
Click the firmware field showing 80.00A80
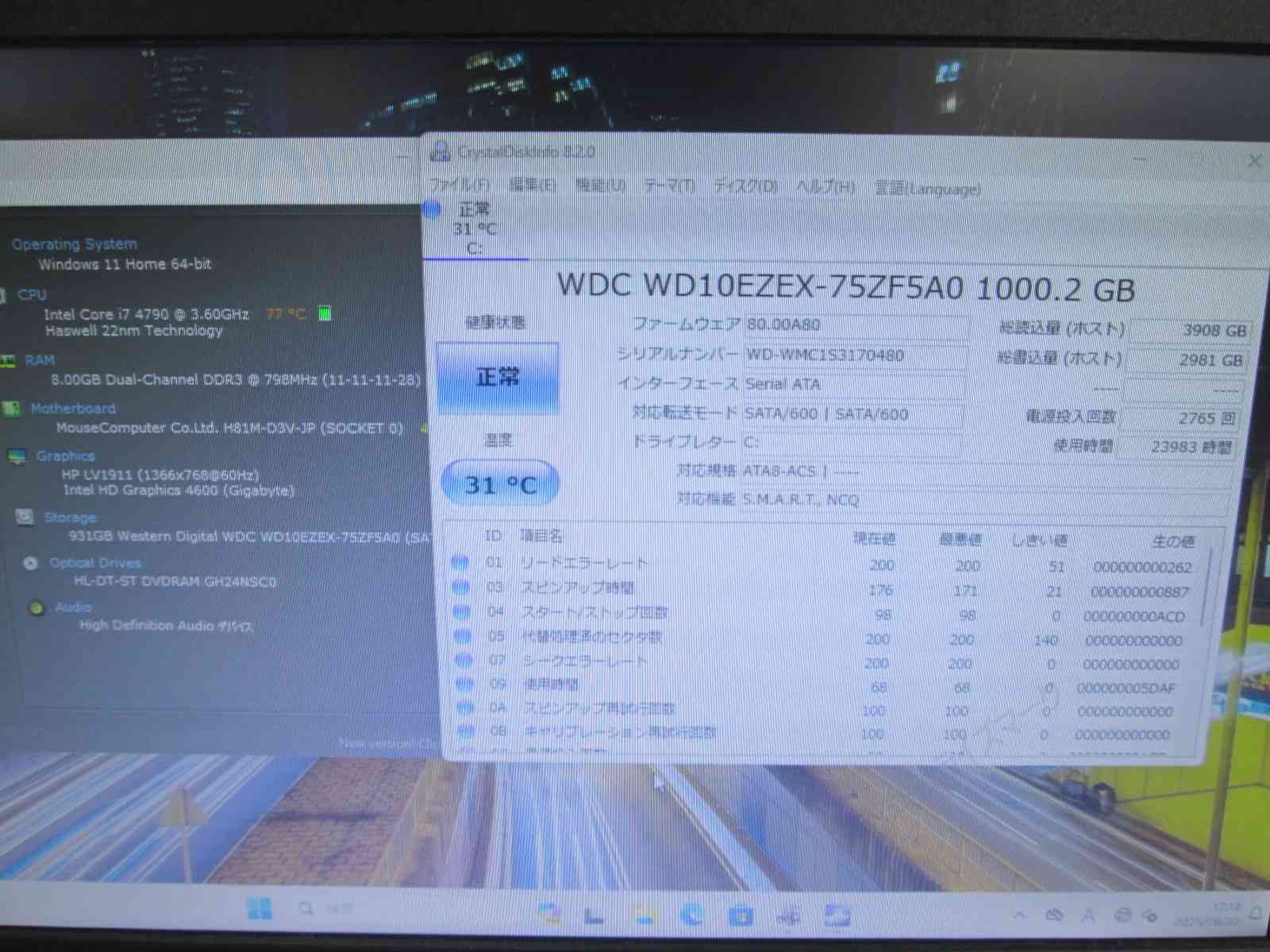click(857, 324)
